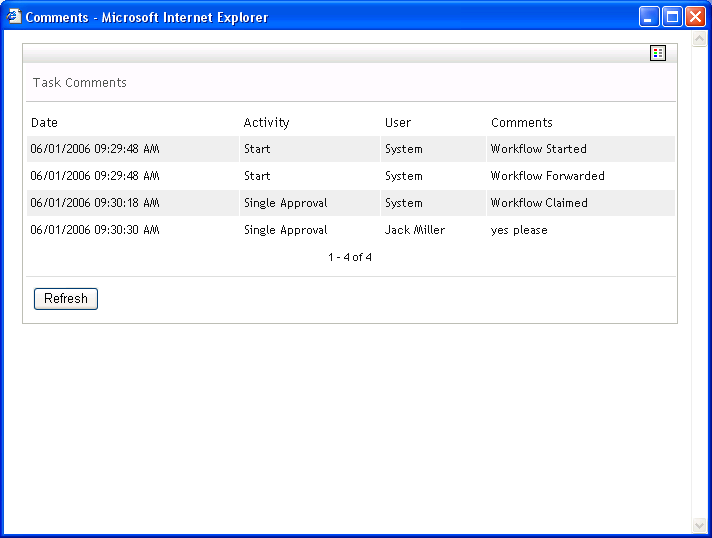Maximize the Comments window

(x=672, y=17)
